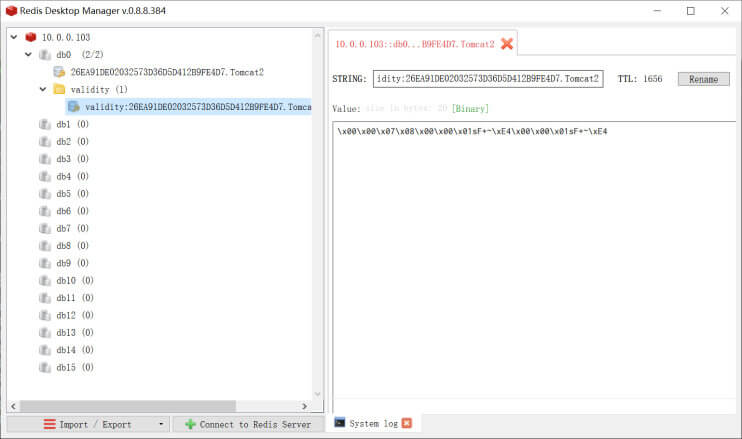Click the green plus Connect icon
742x439 pixels.
pyautogui.click(x=190, y=424)
